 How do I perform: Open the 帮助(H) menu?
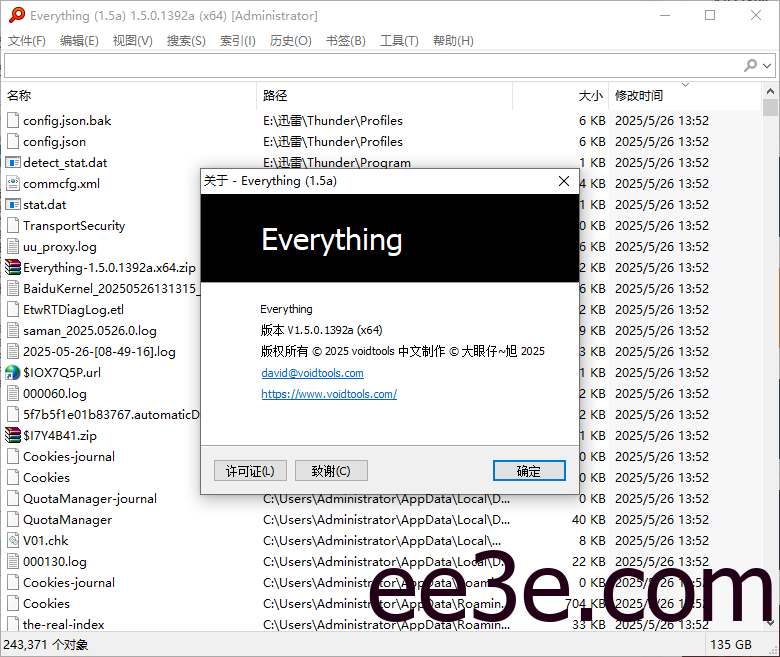pyautogui.click(x=453, y=41)
